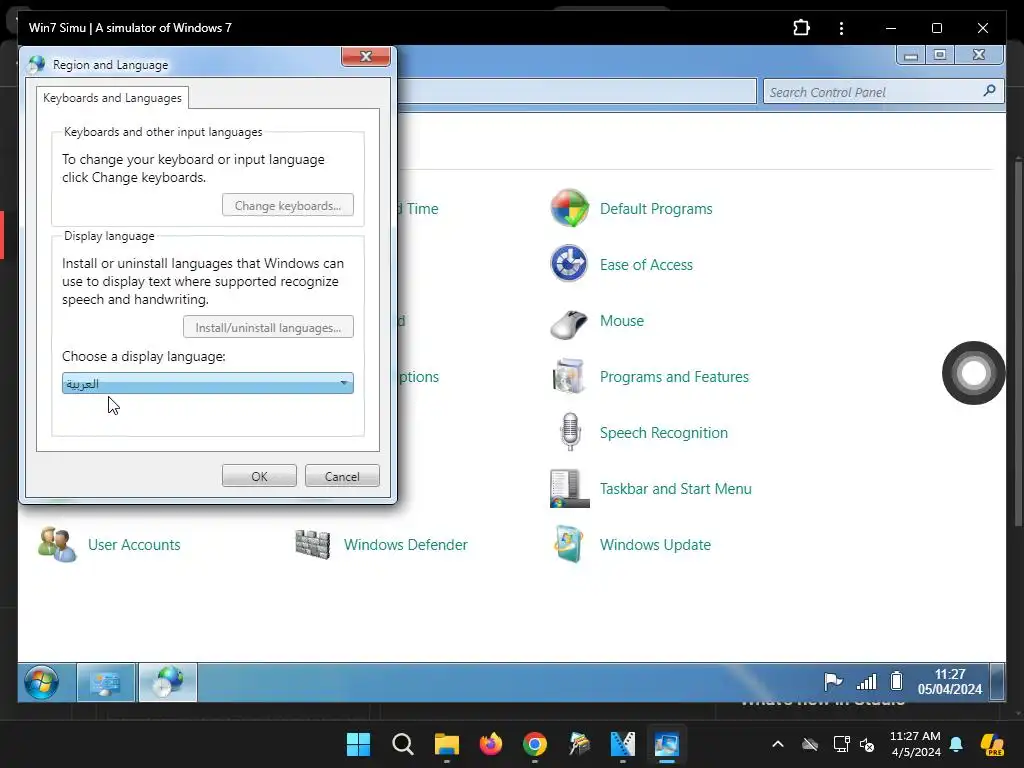1024x768 pixels.
Task: Open the Speech Recognition link
Action: pyautogui.click(x=664, y=433)
